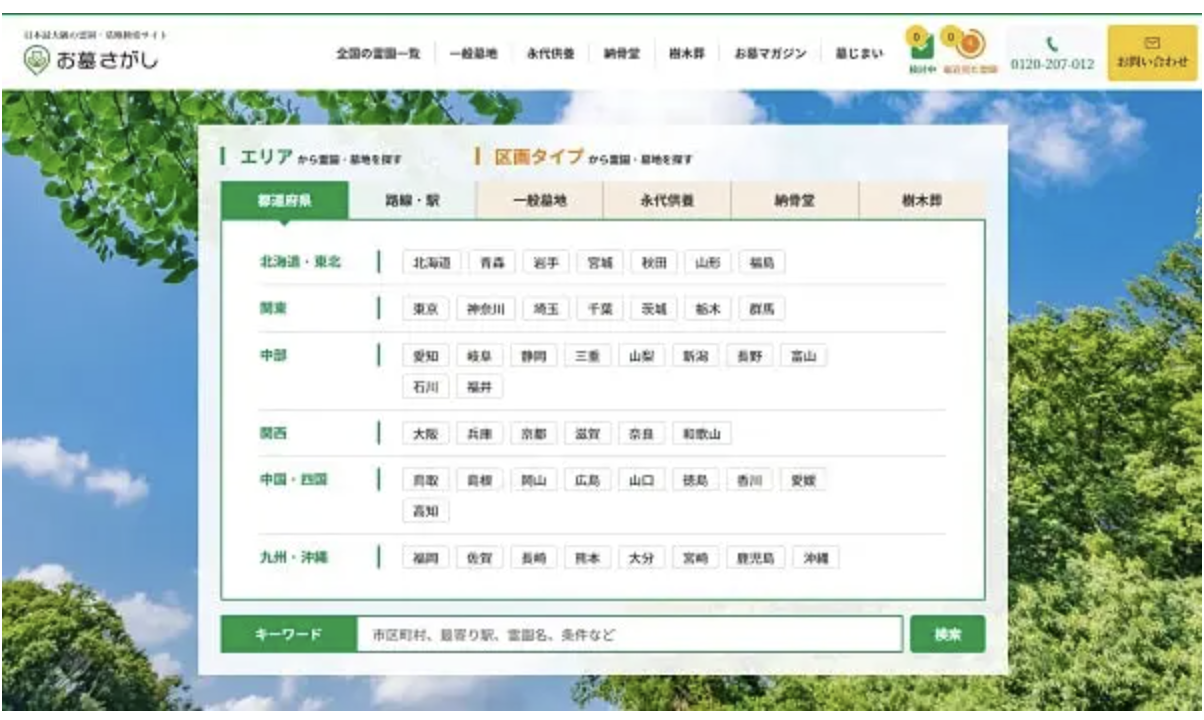The image size is (1204, 720).
Task: Select 沖縄 in the 九州・沖縄 row
Action: [815, 558]
